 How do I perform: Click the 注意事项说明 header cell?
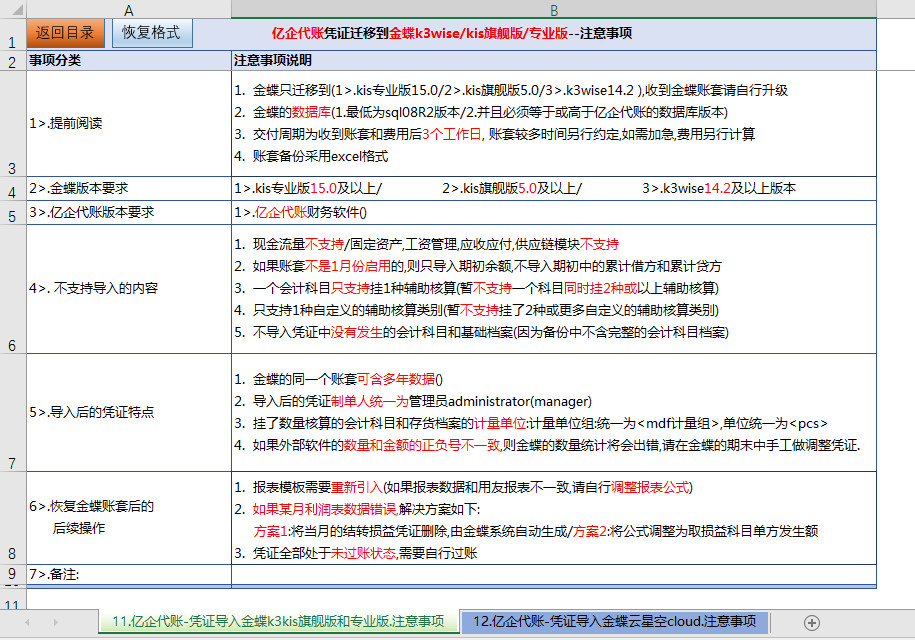[553, 61]
